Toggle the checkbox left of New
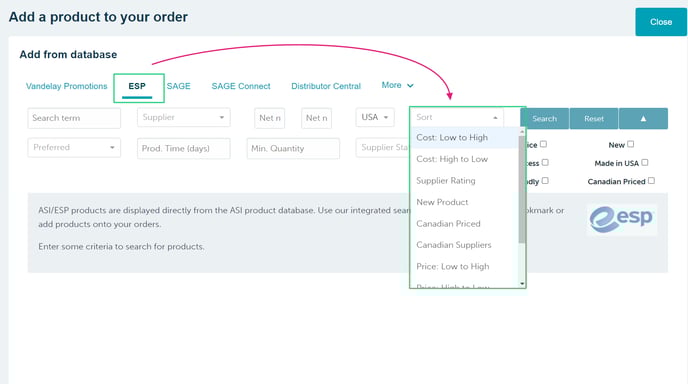Image resolution: width=688 pixels, height=384 pixels. coord(543,144)
